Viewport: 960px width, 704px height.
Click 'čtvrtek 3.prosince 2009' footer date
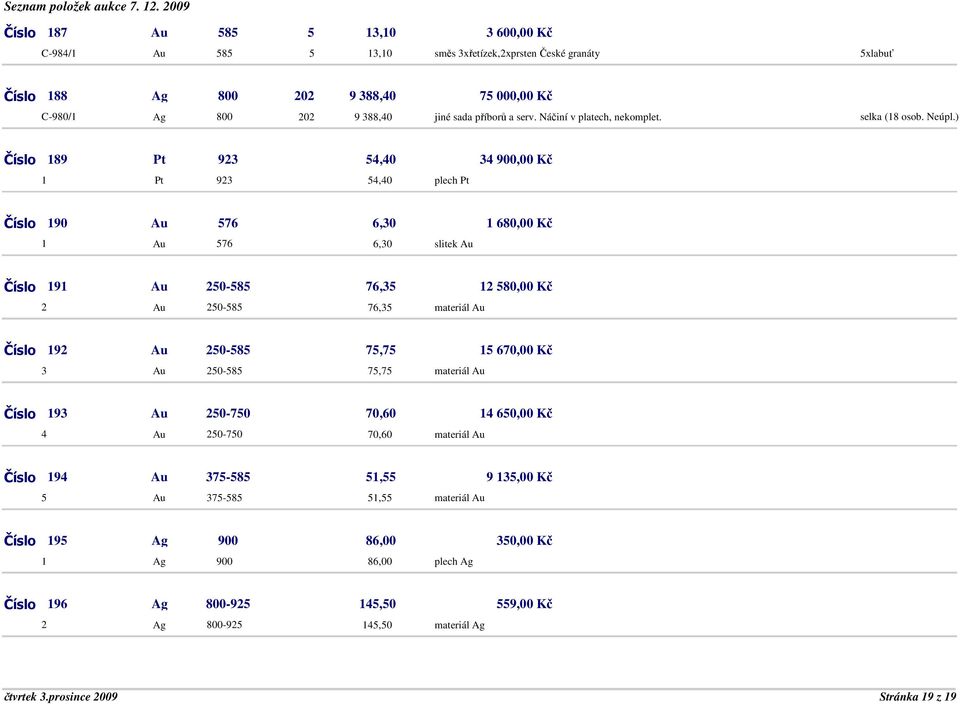pyautogui.click(x=60, y=695)
